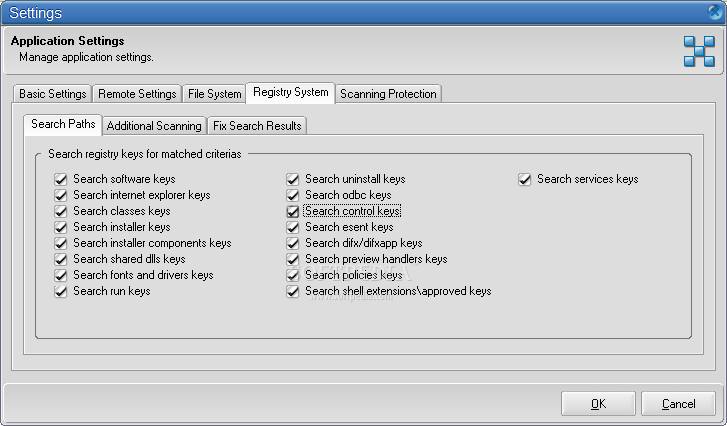Click the application settings logo icon
The image size is (727, 426).
(x=699, y=51)
